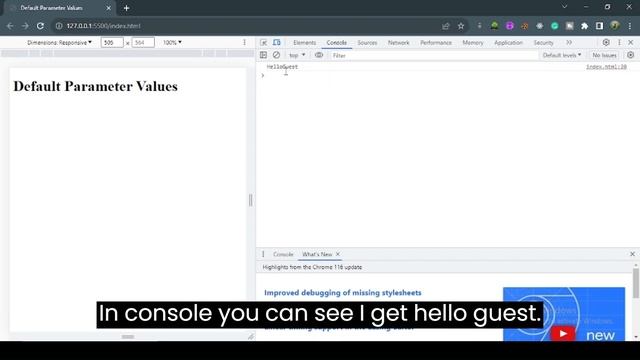Screen dimensions: 640x360
Task: Close the DevTools panel
Action: coord(631,42)
